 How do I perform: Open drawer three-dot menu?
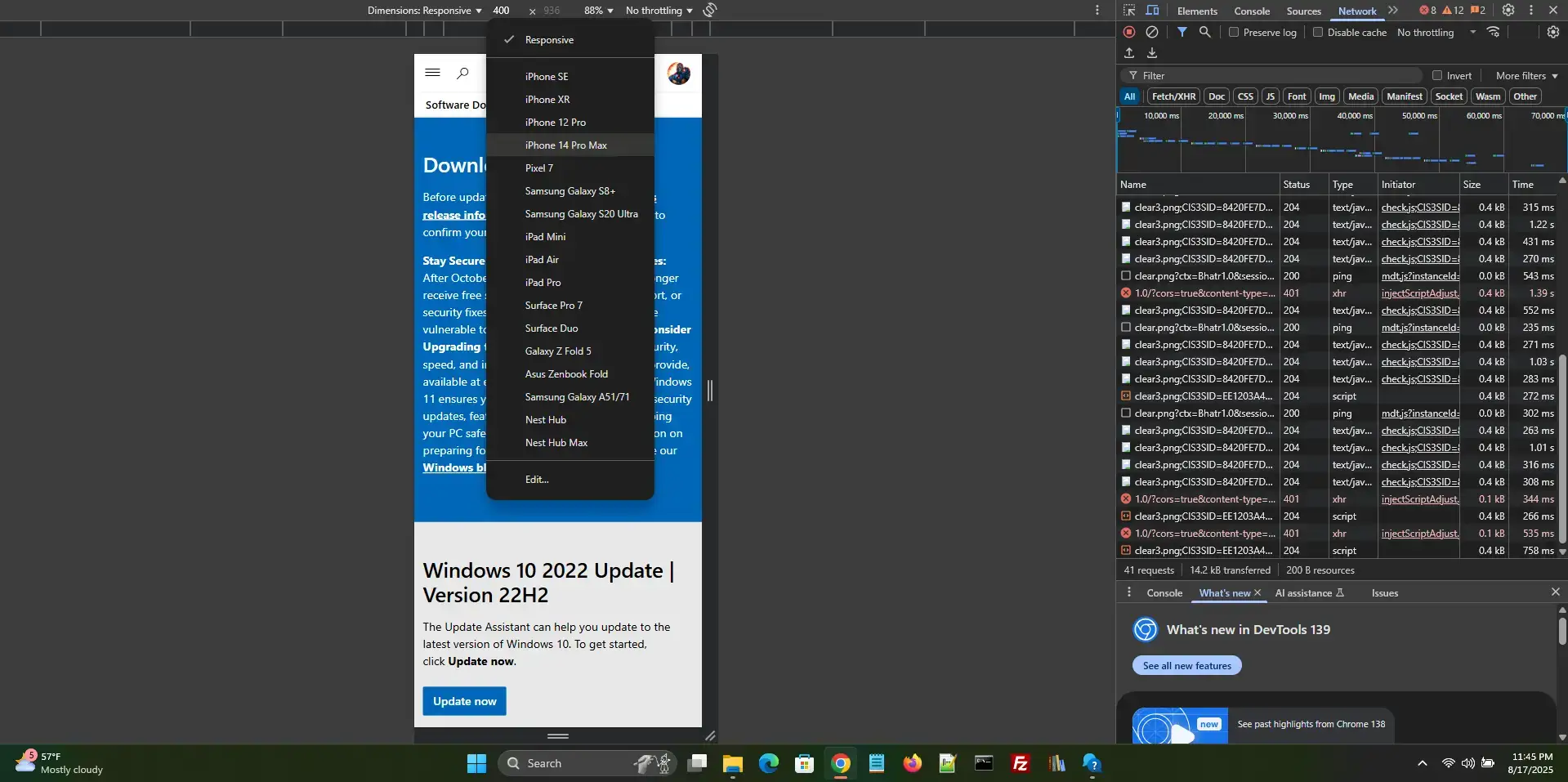click(x=1129, y=592)
